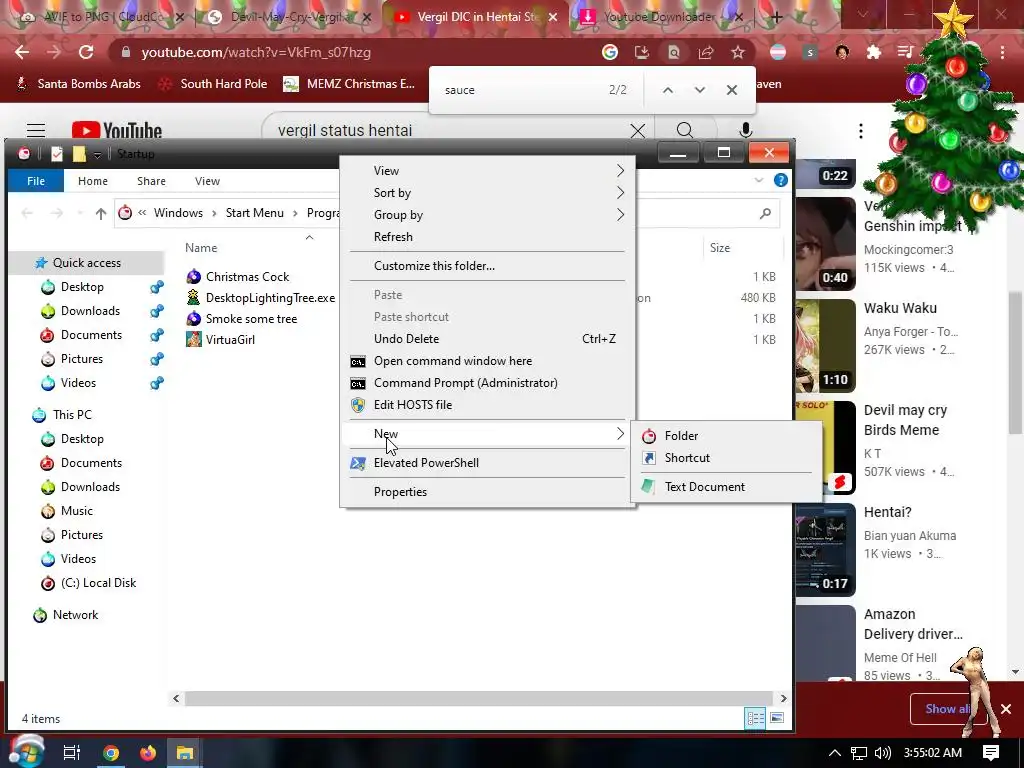Open the Share ribbon tab
The image size is (1024, 768).
point(152,181)
